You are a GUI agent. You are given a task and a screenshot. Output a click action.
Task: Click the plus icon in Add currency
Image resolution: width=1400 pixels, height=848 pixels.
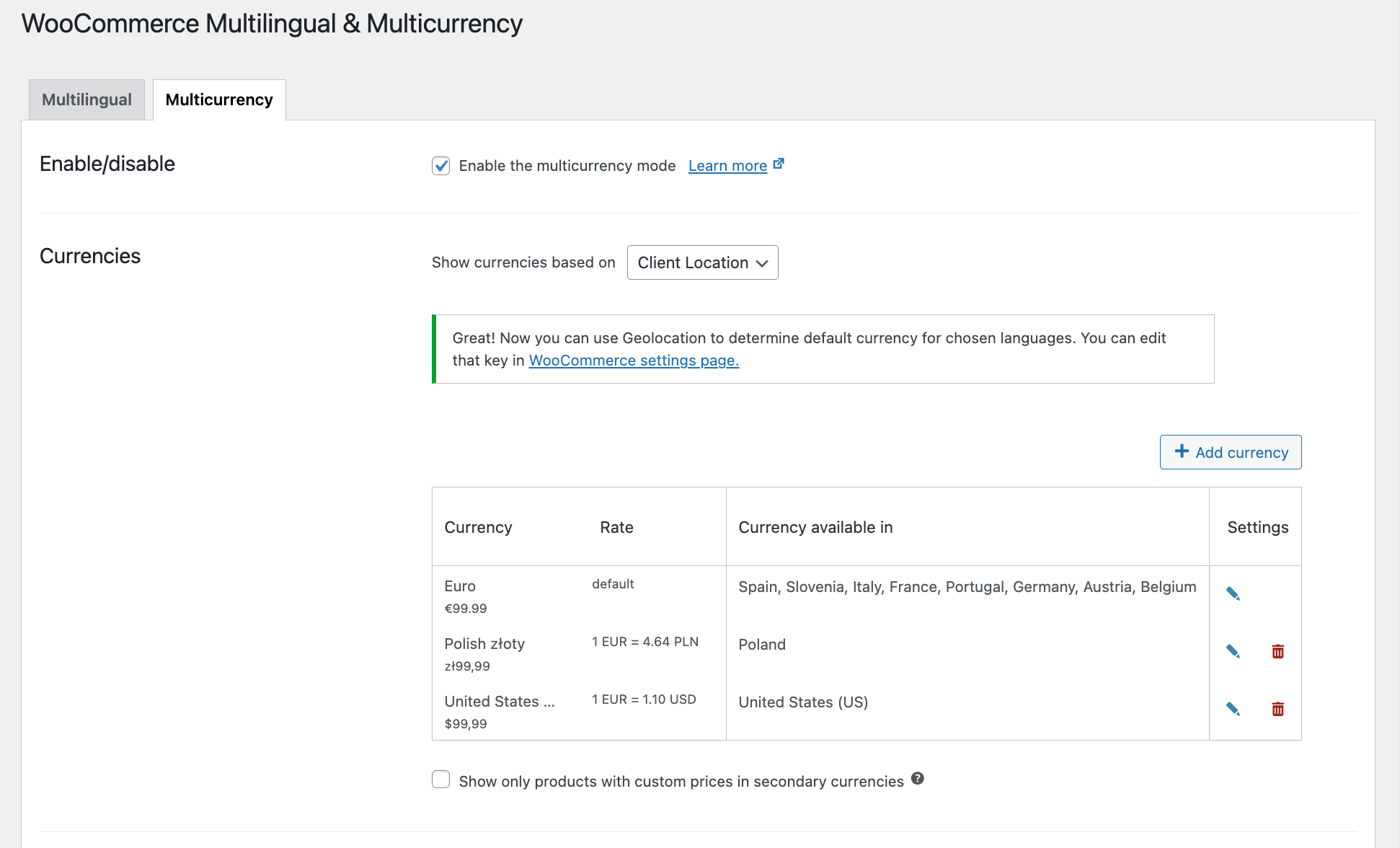1182,451
